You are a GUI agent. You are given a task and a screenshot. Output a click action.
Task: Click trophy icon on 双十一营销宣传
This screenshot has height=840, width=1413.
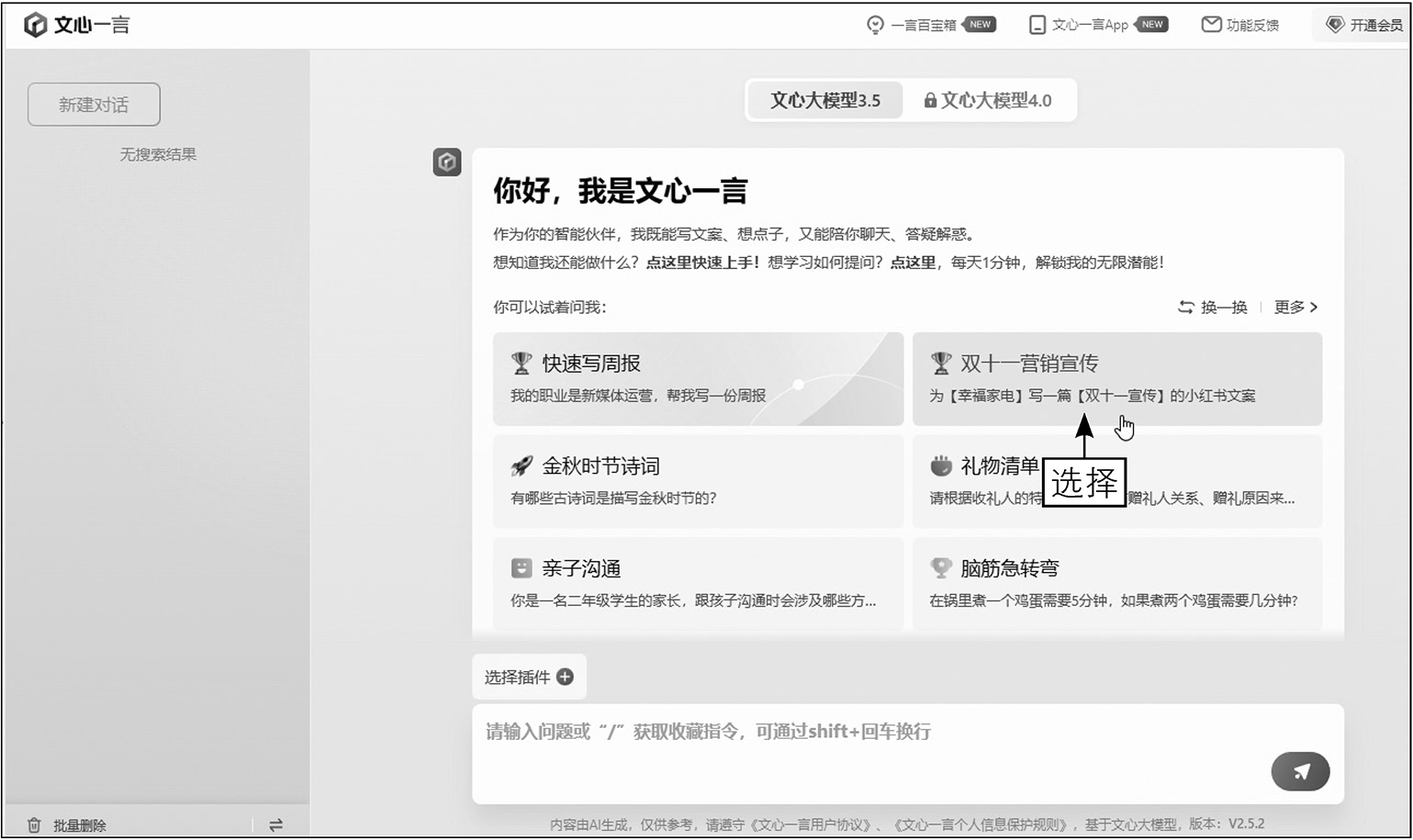pyautogui.click(x=941, y=364)
